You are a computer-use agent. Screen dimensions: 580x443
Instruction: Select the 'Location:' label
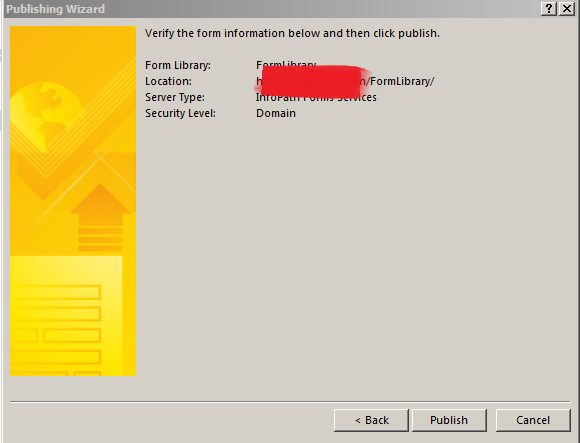tap(169, 81)
